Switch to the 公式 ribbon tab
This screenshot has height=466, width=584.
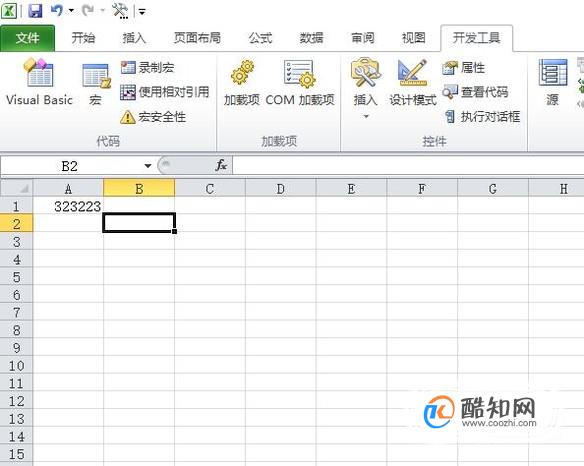click(x=260, y=38)
